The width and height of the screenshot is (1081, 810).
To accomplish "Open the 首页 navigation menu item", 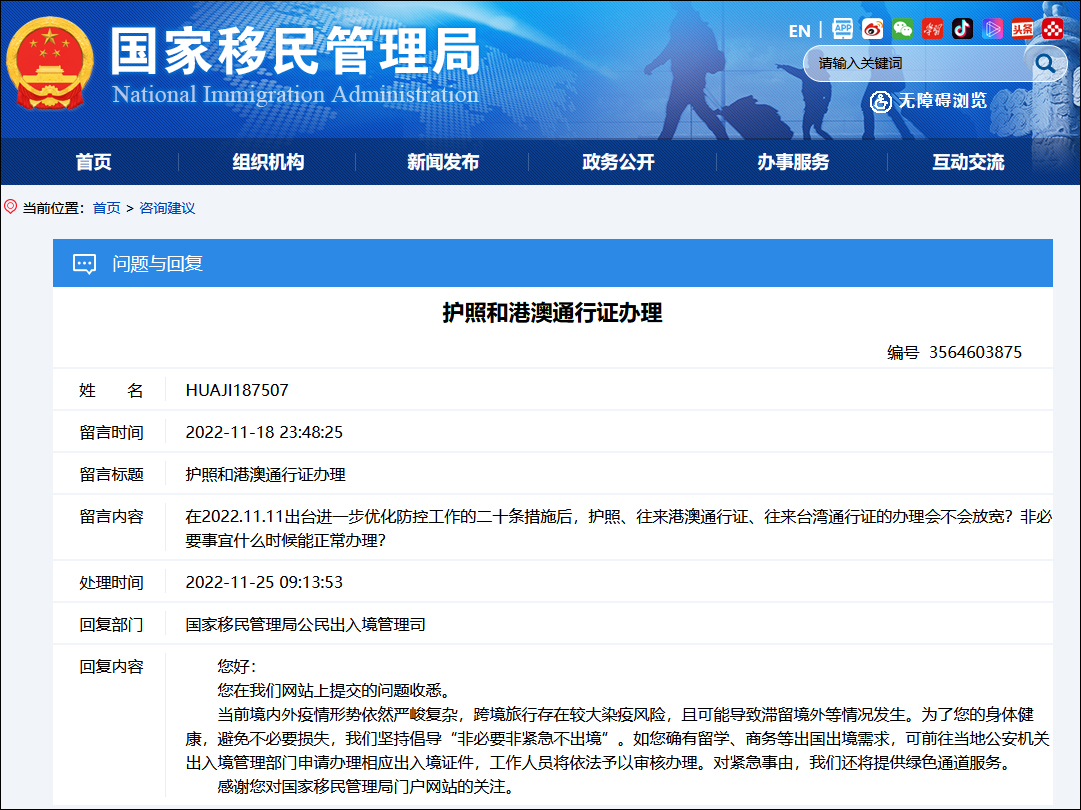I will (93, 162).
